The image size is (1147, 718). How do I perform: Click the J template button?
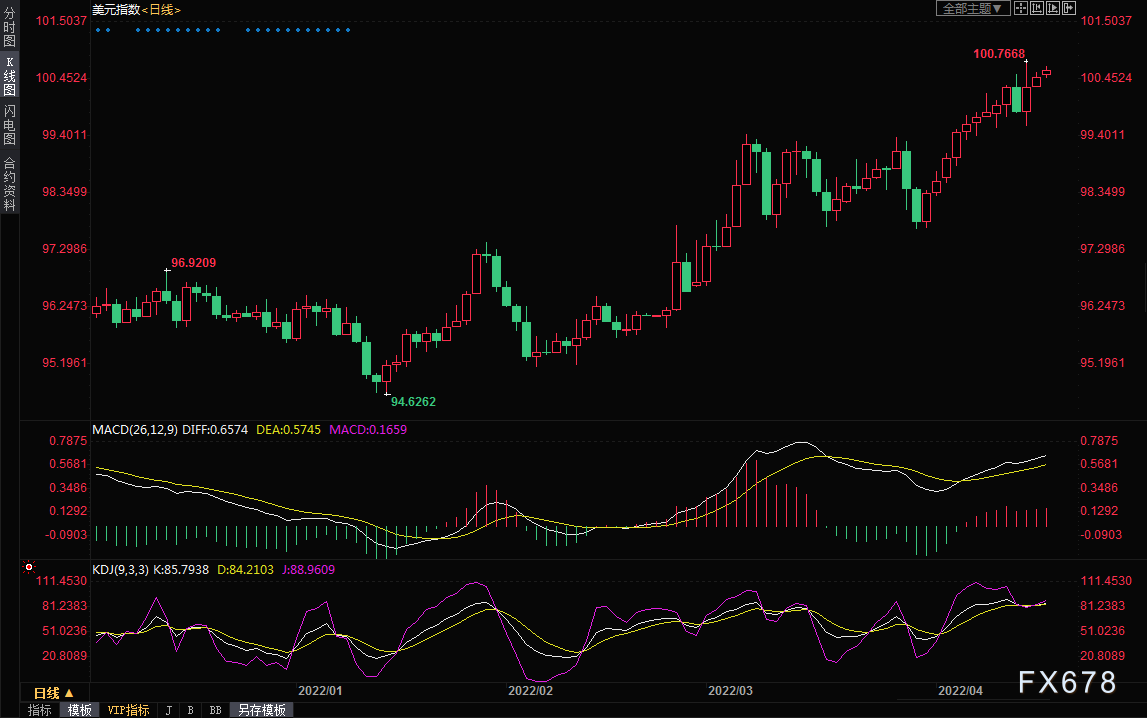[169, 710]
